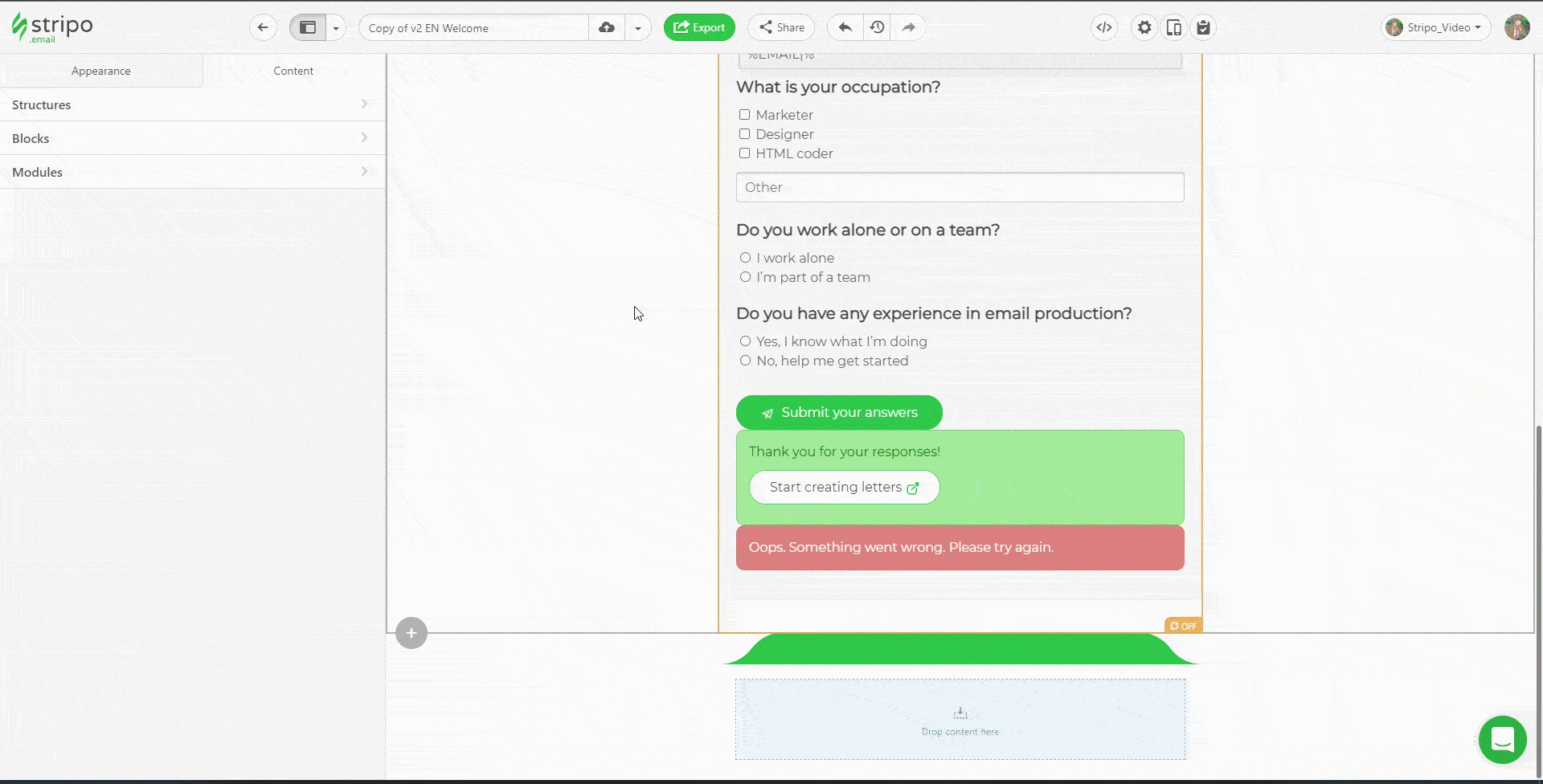Select the "I work alone" radio button
This screenshot has height=784, width=1543.
745,257
